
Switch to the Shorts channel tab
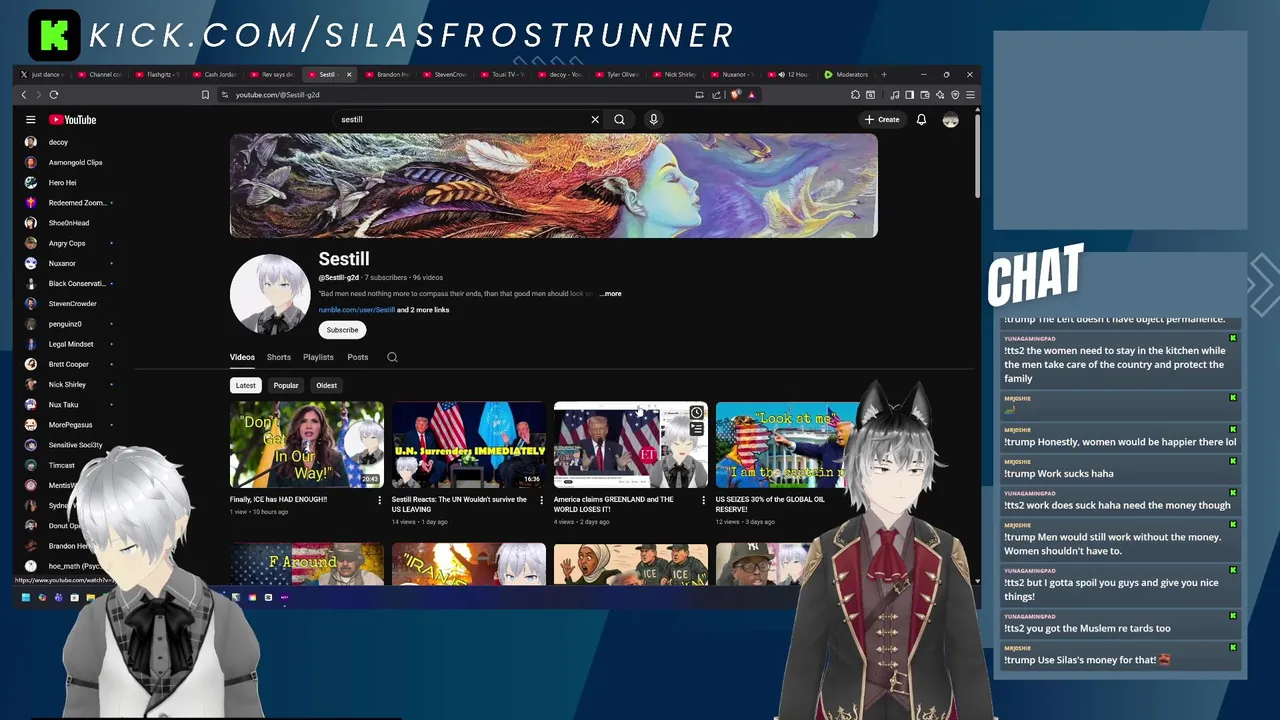pos(279,357)
